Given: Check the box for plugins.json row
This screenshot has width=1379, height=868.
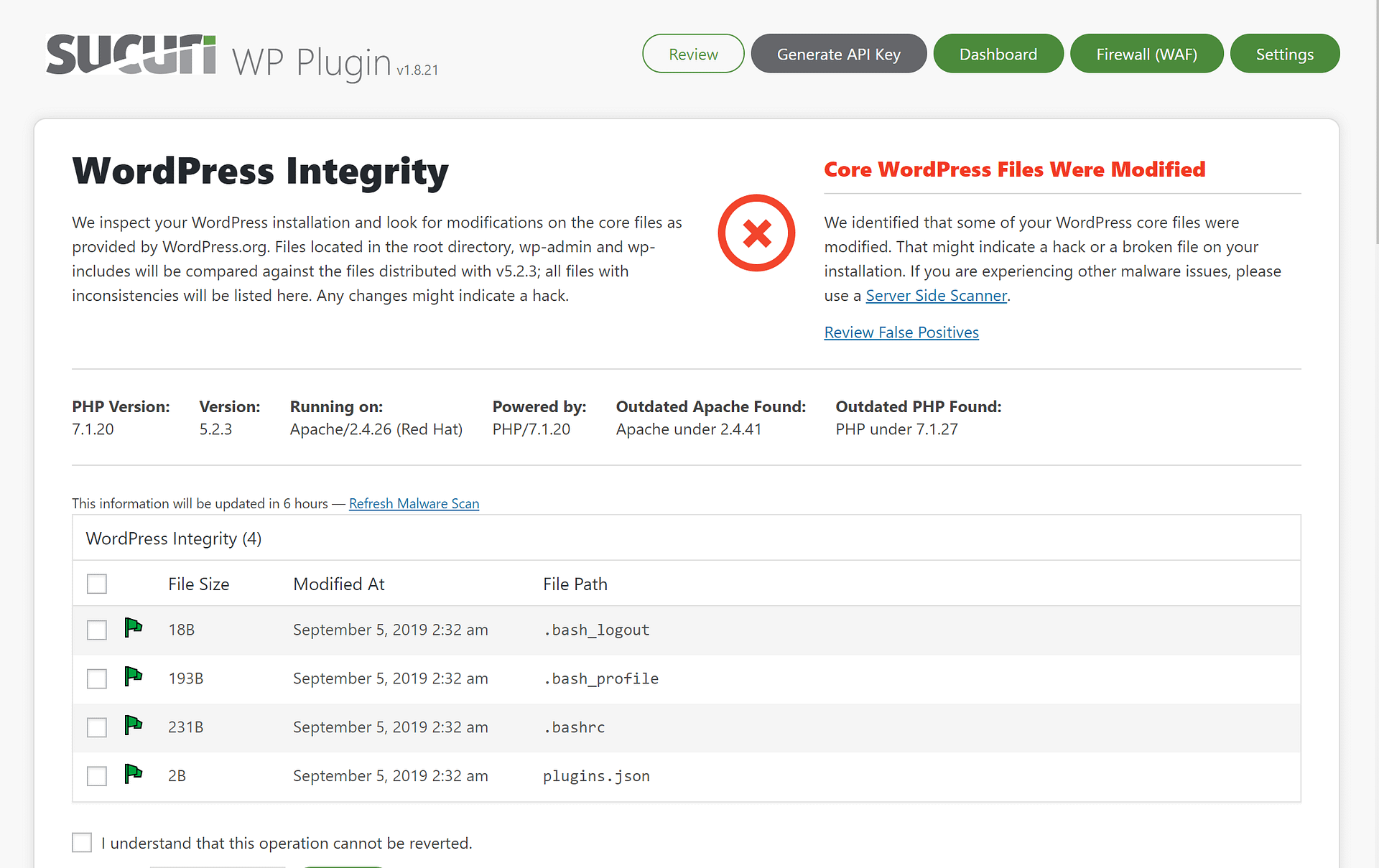Looking at the screenshot, I should tap(97, 776).
